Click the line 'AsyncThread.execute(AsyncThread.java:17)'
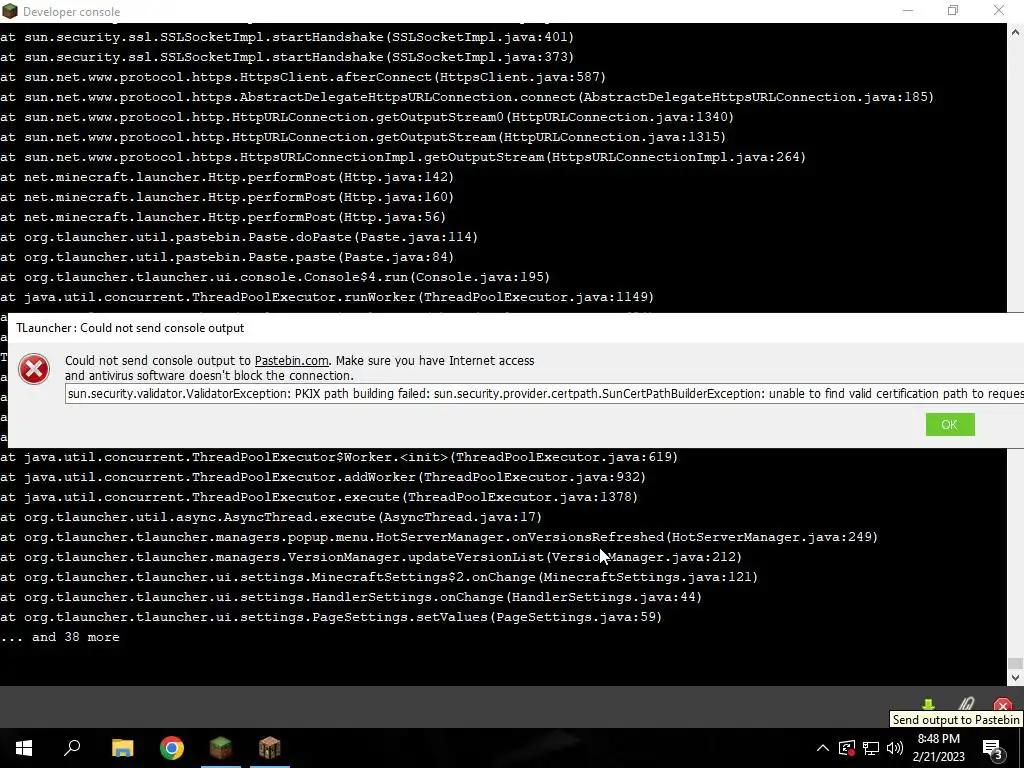Image resolution: width=1024 pixels, height=768 pixels. [x=271, y=517]
